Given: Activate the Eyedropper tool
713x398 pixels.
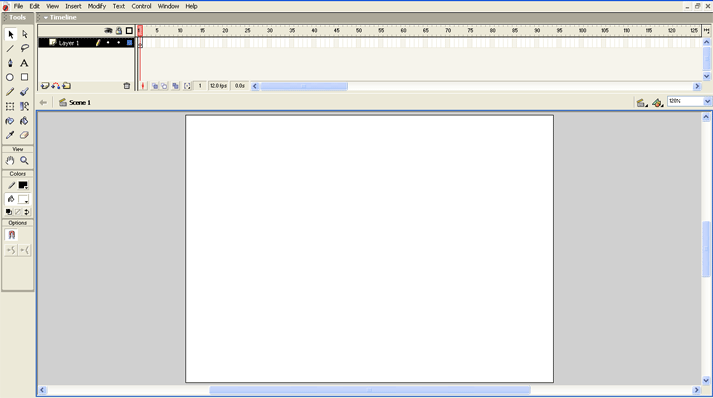Looking at the screenshot, I should tap(10, 135).
